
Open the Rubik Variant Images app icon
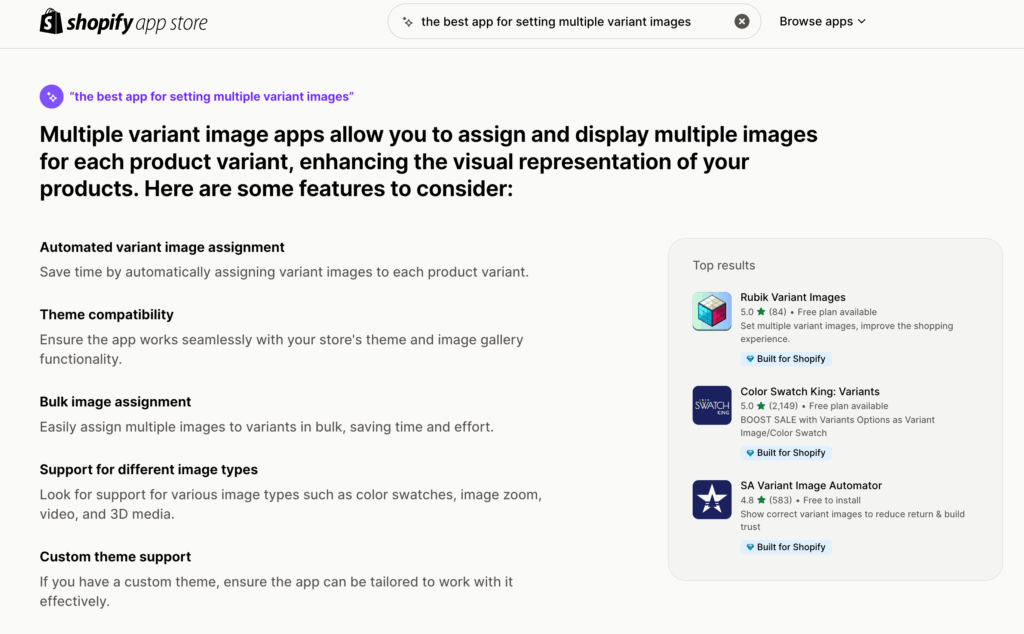click(712, 311)
